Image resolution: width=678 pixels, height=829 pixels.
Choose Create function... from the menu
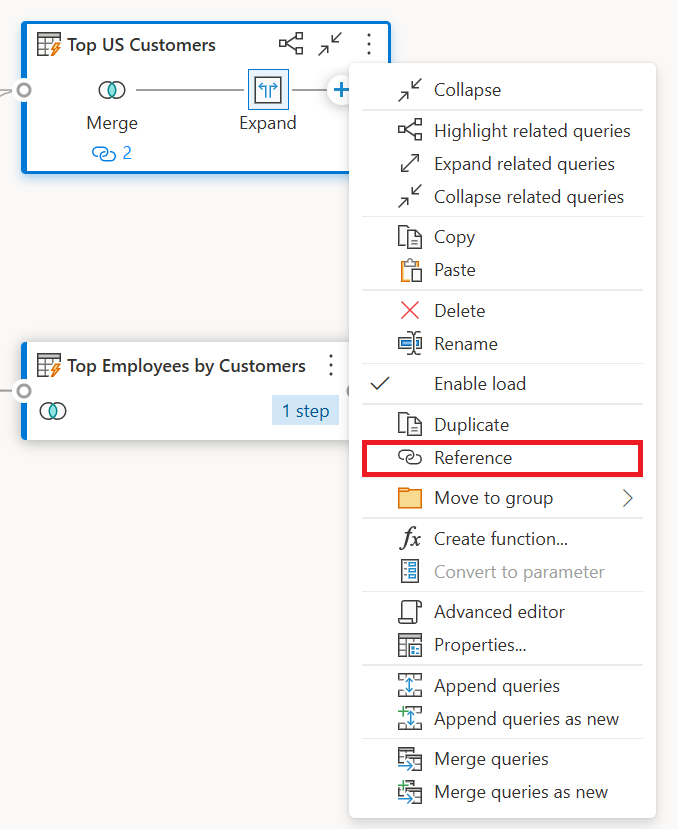pyautogui.click(x=502, y=539)
